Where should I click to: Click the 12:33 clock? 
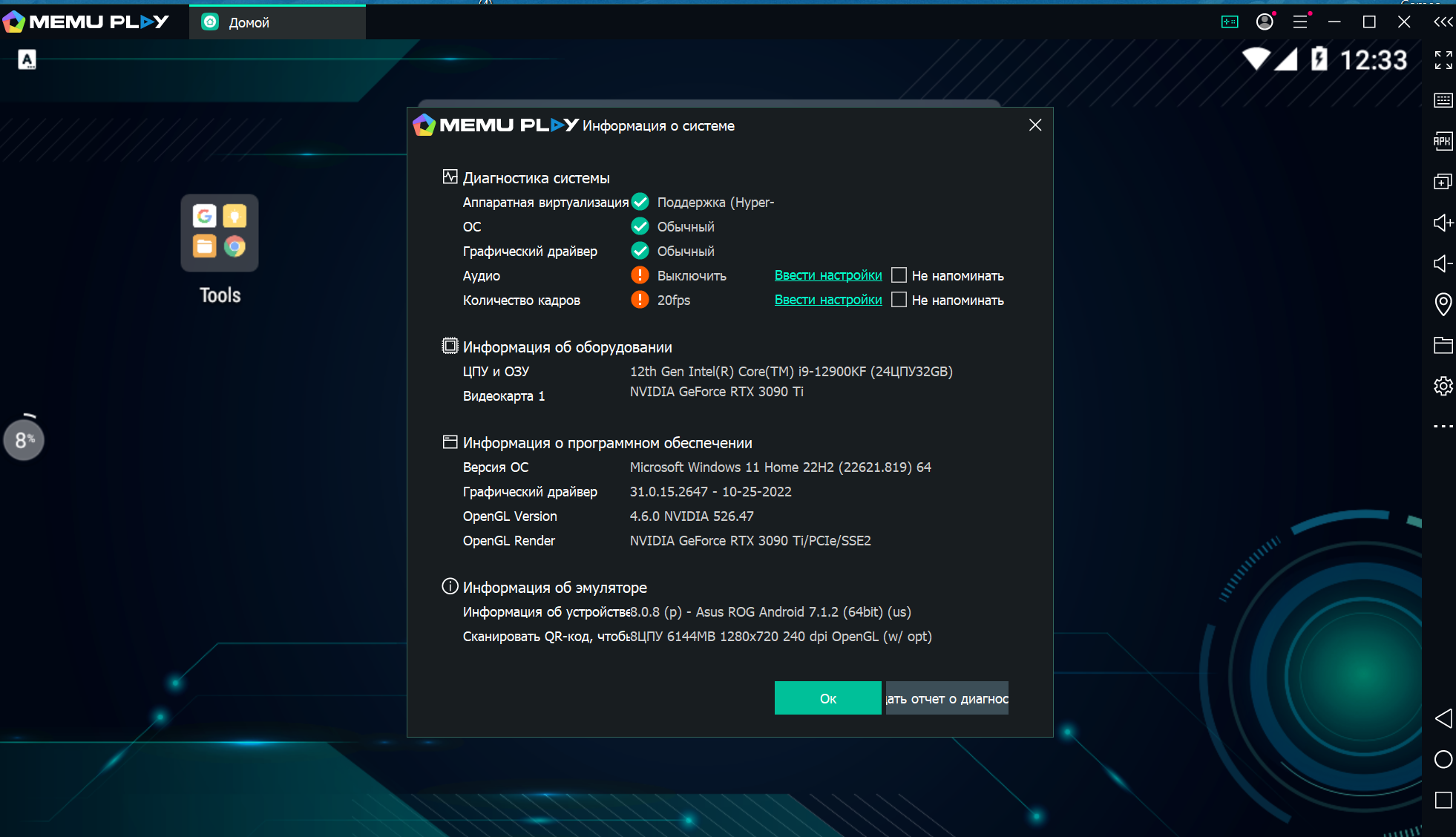[x=1374, y=59]
